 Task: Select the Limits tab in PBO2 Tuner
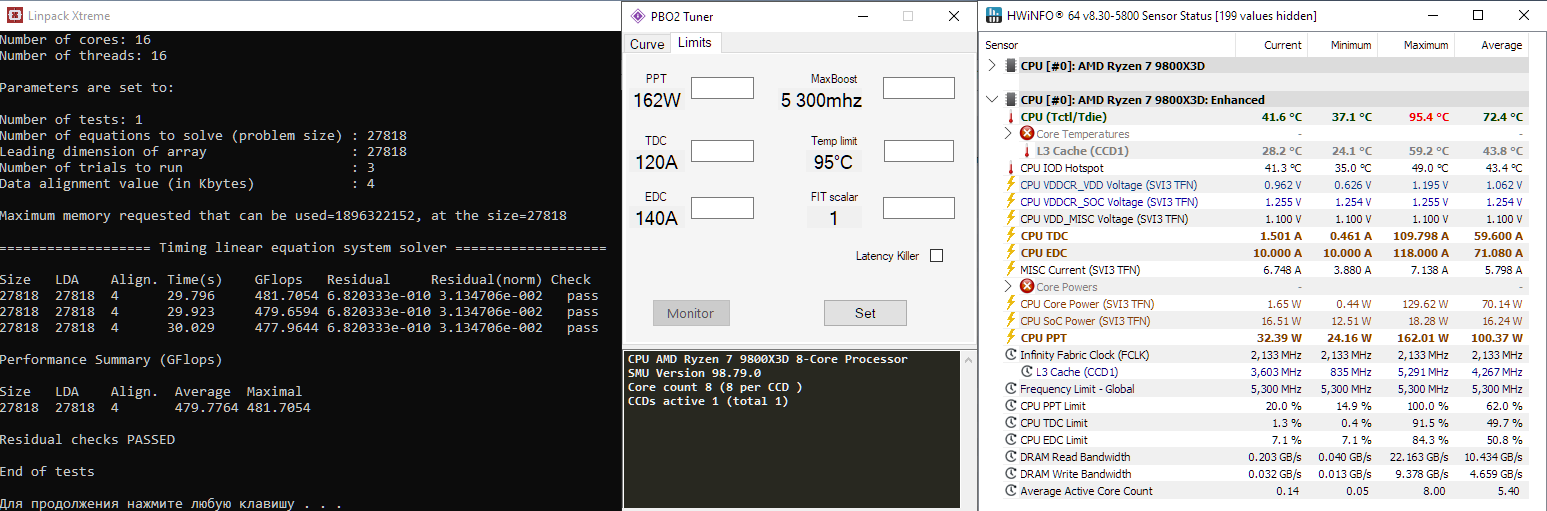[694, 42]
